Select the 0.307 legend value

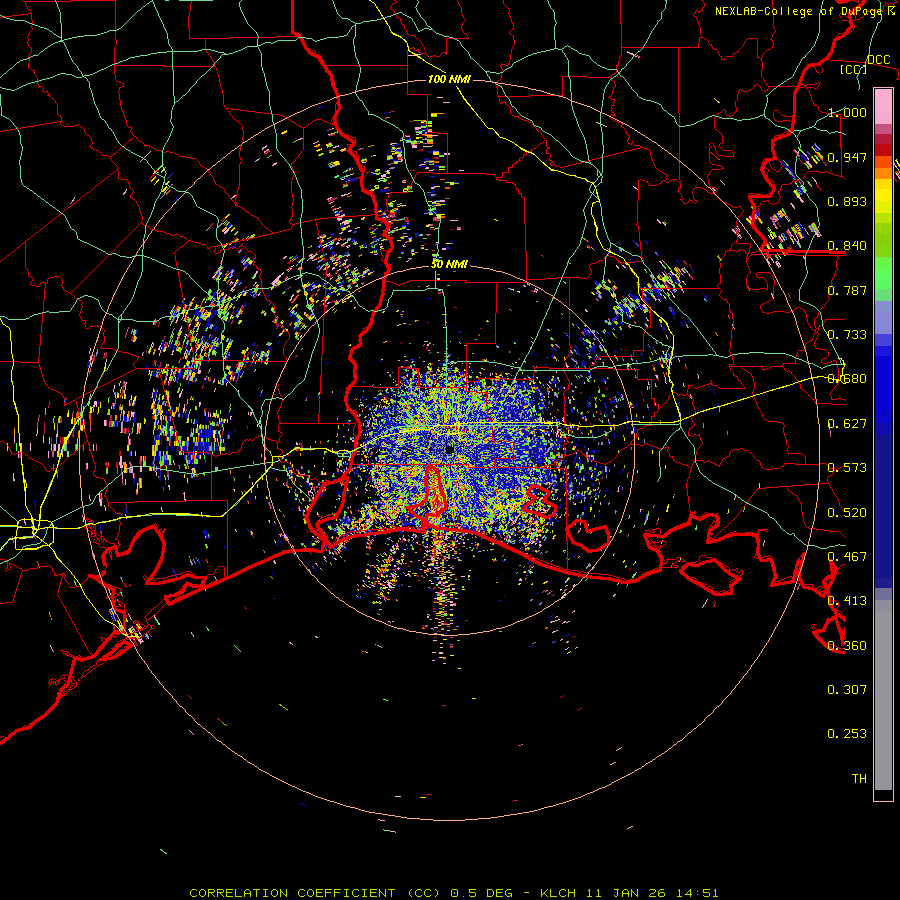pyautogui.click(x=847, y=690)
